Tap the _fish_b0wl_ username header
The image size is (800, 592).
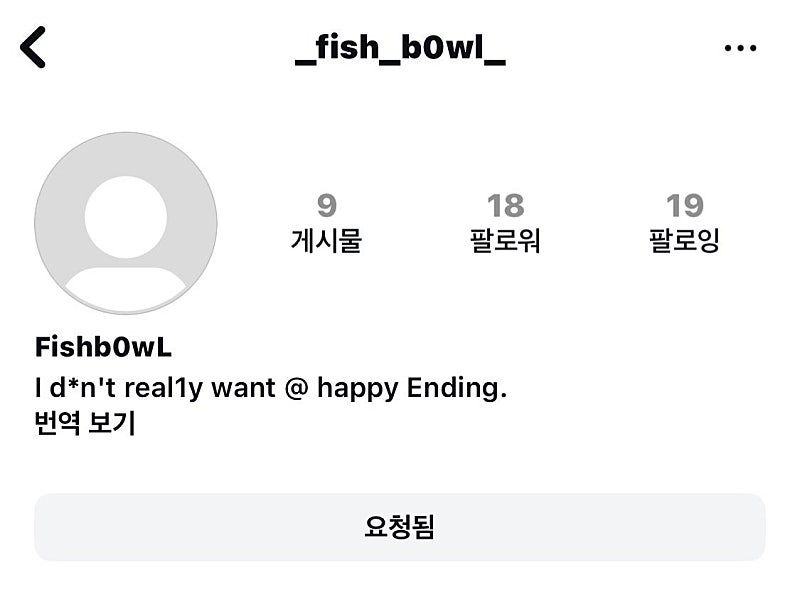401,48
